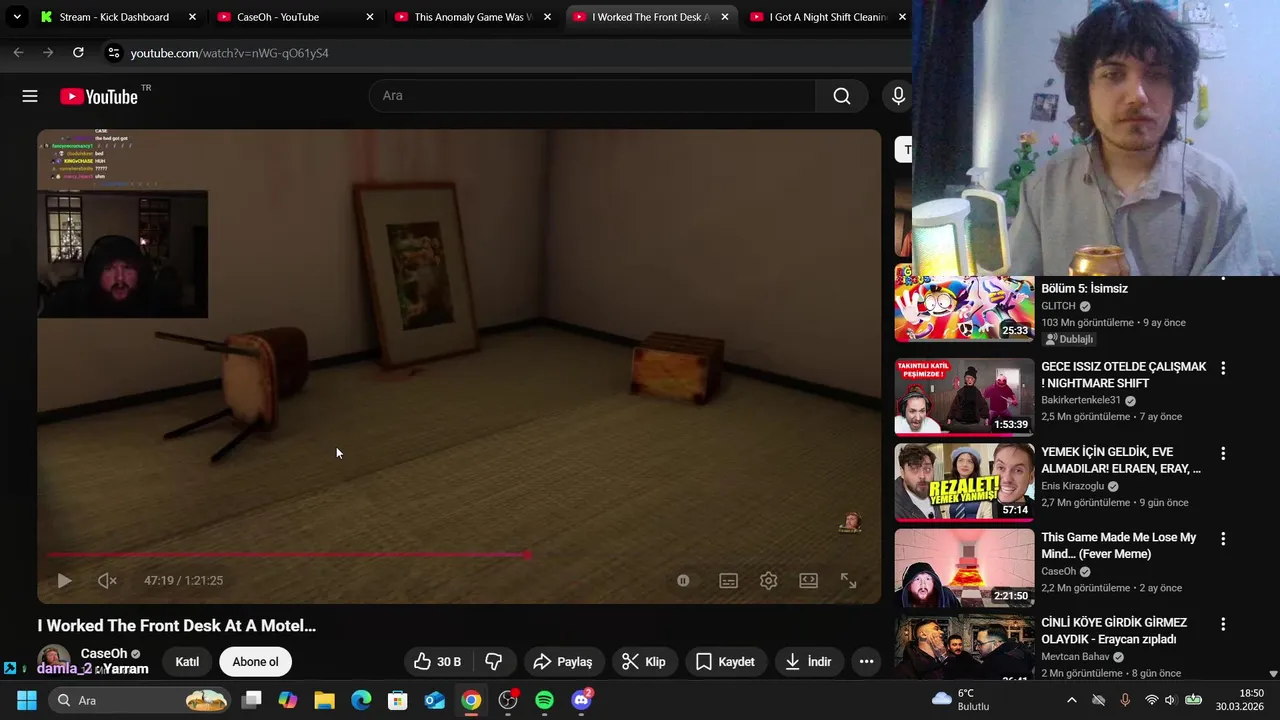The width and height of the screenshot is (1280, 720).
Task: Open the YouTube hamburger guide menu
Action: point(30,96)
